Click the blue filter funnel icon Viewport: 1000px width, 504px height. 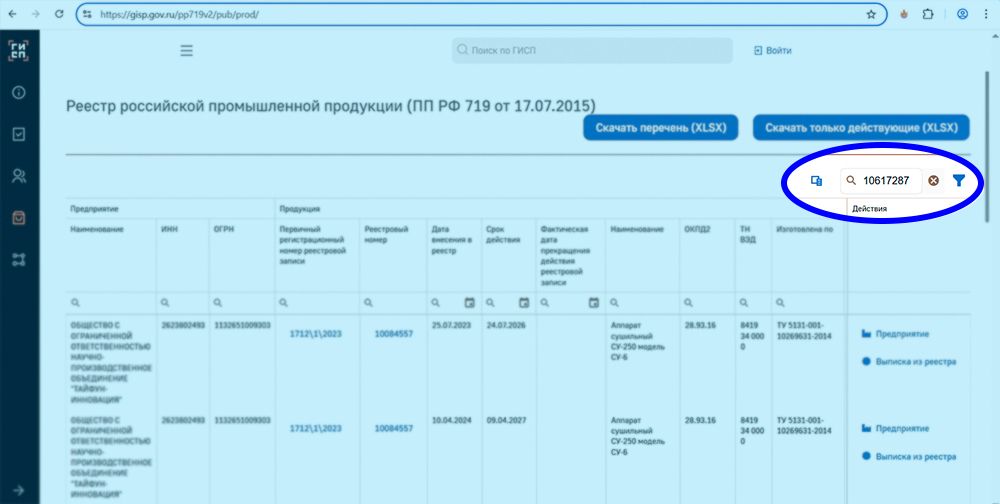pos(959,181)
